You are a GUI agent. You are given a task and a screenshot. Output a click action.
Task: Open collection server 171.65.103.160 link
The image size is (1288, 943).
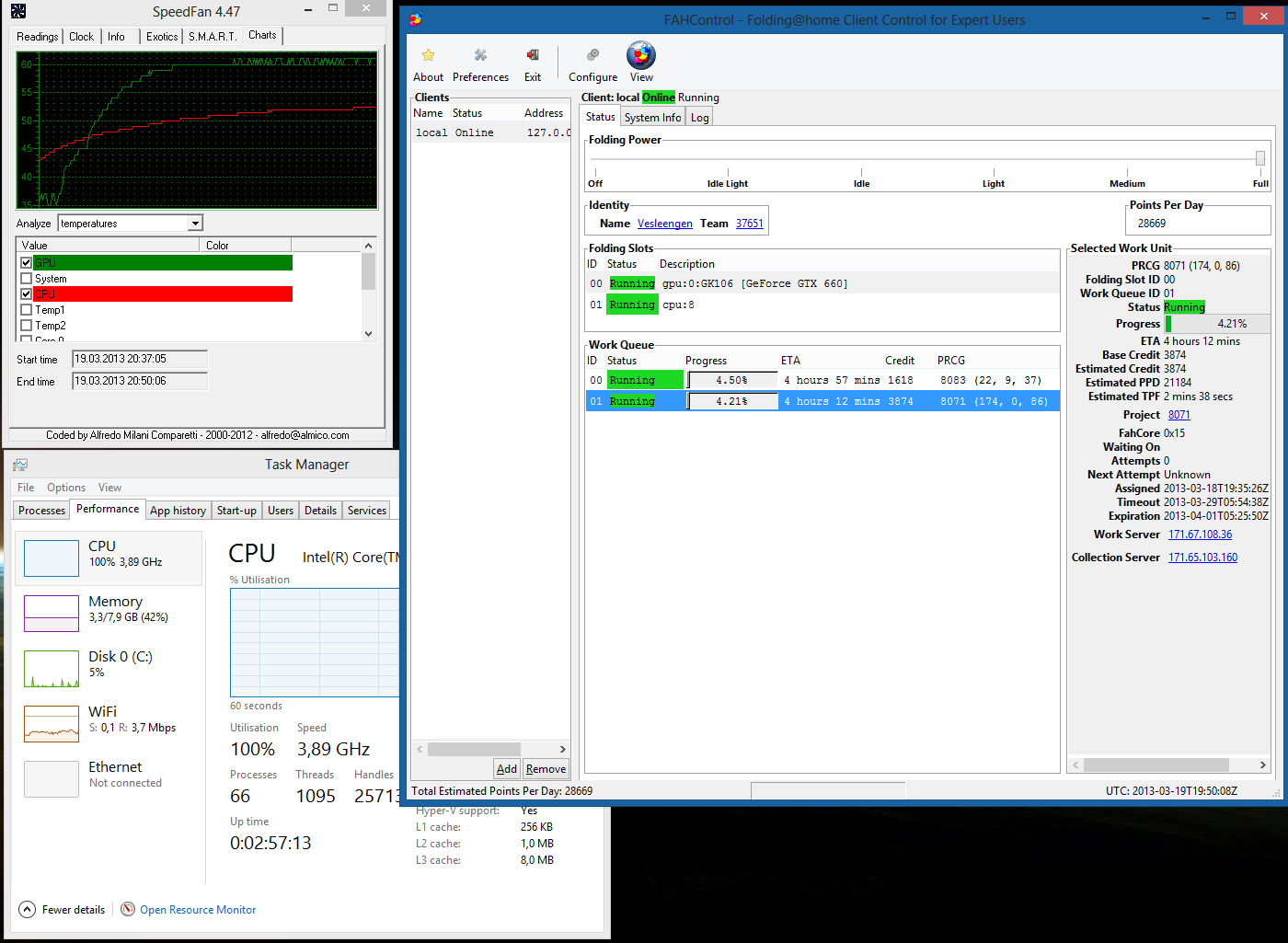(x=1202, y=558)
